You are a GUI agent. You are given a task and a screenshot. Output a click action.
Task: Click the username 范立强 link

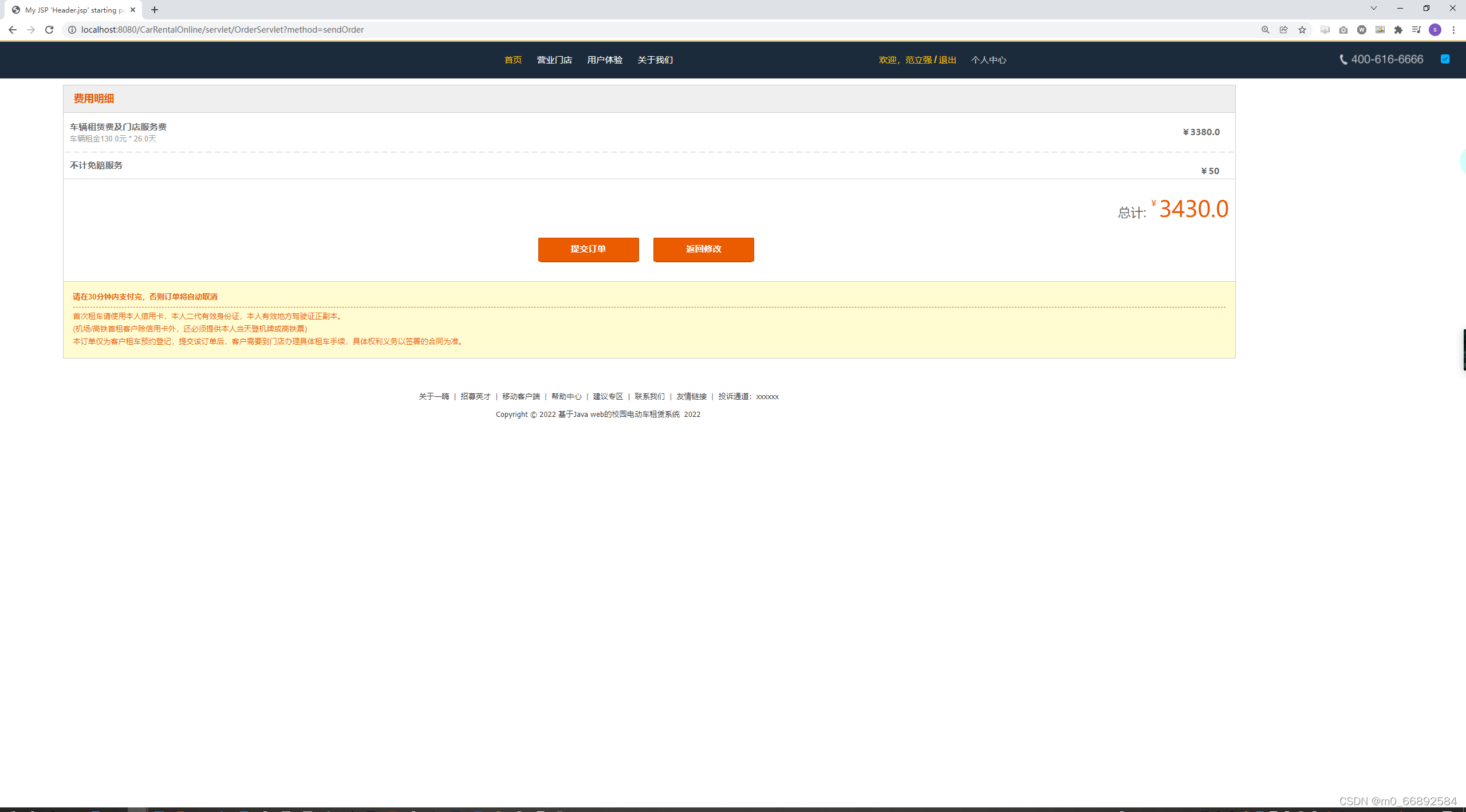pyautogui.click(x=919, y=60)
